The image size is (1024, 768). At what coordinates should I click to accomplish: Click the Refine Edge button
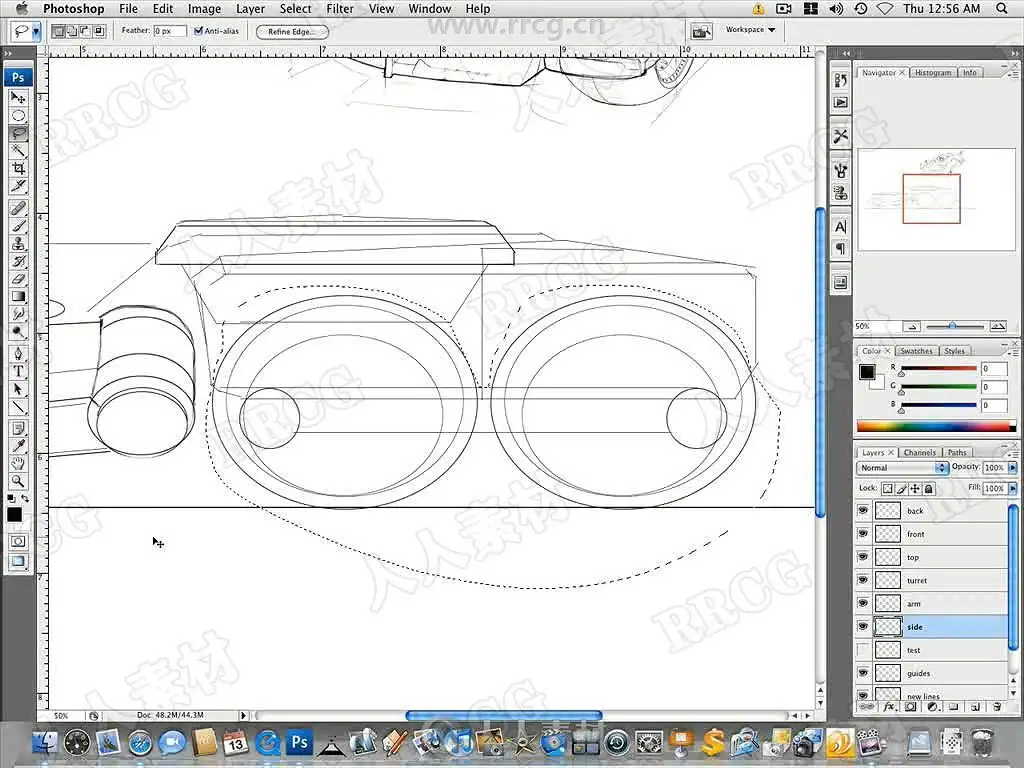point(292,32)
